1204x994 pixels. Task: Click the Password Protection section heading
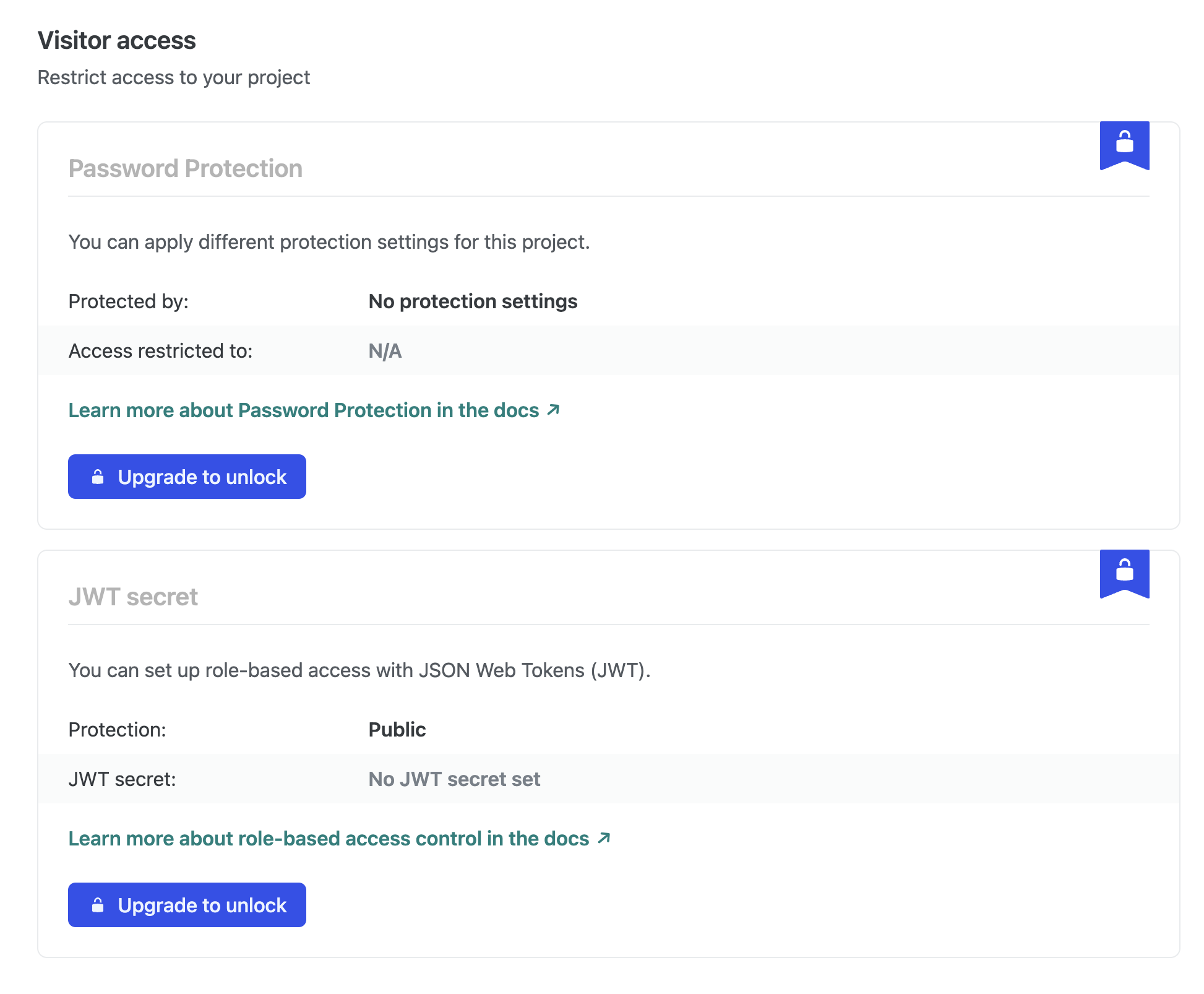(185, 168)
